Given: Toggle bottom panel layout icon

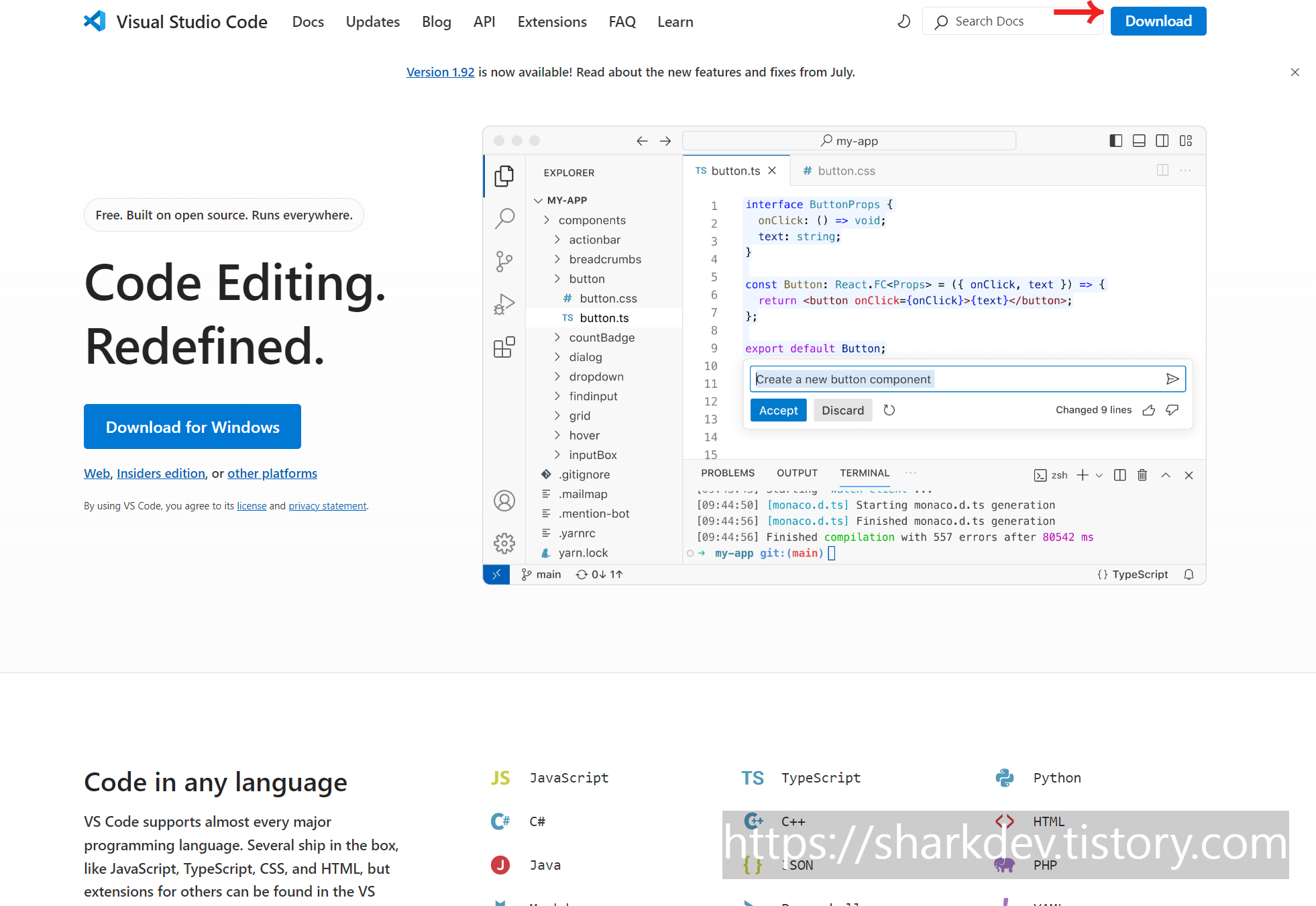Looking at the screenshot, I should point(1139,140).
